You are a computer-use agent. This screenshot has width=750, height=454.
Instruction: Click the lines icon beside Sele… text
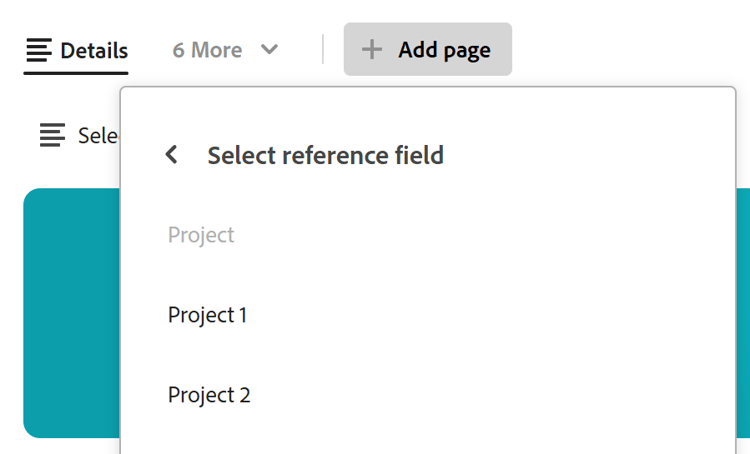(x=52, y=135)
